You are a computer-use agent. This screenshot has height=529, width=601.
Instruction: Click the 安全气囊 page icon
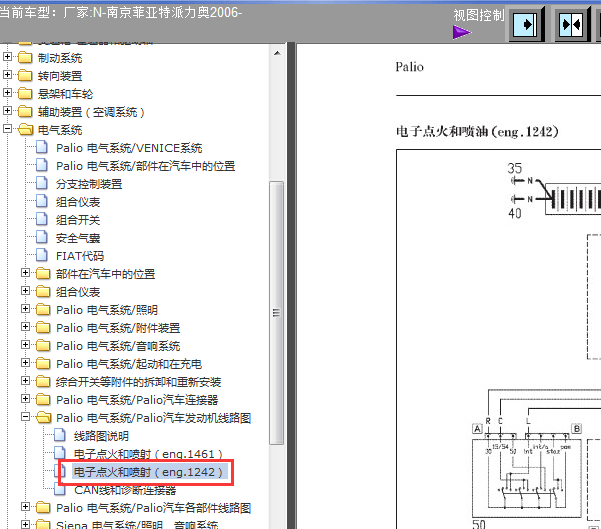[x=42, y=237]
